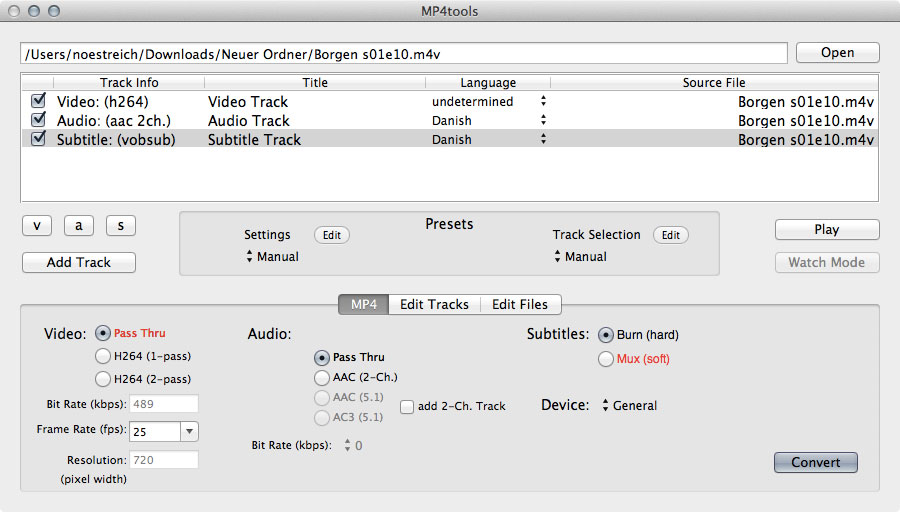
Task: Click the Open button for file
Action: [837, 53]
